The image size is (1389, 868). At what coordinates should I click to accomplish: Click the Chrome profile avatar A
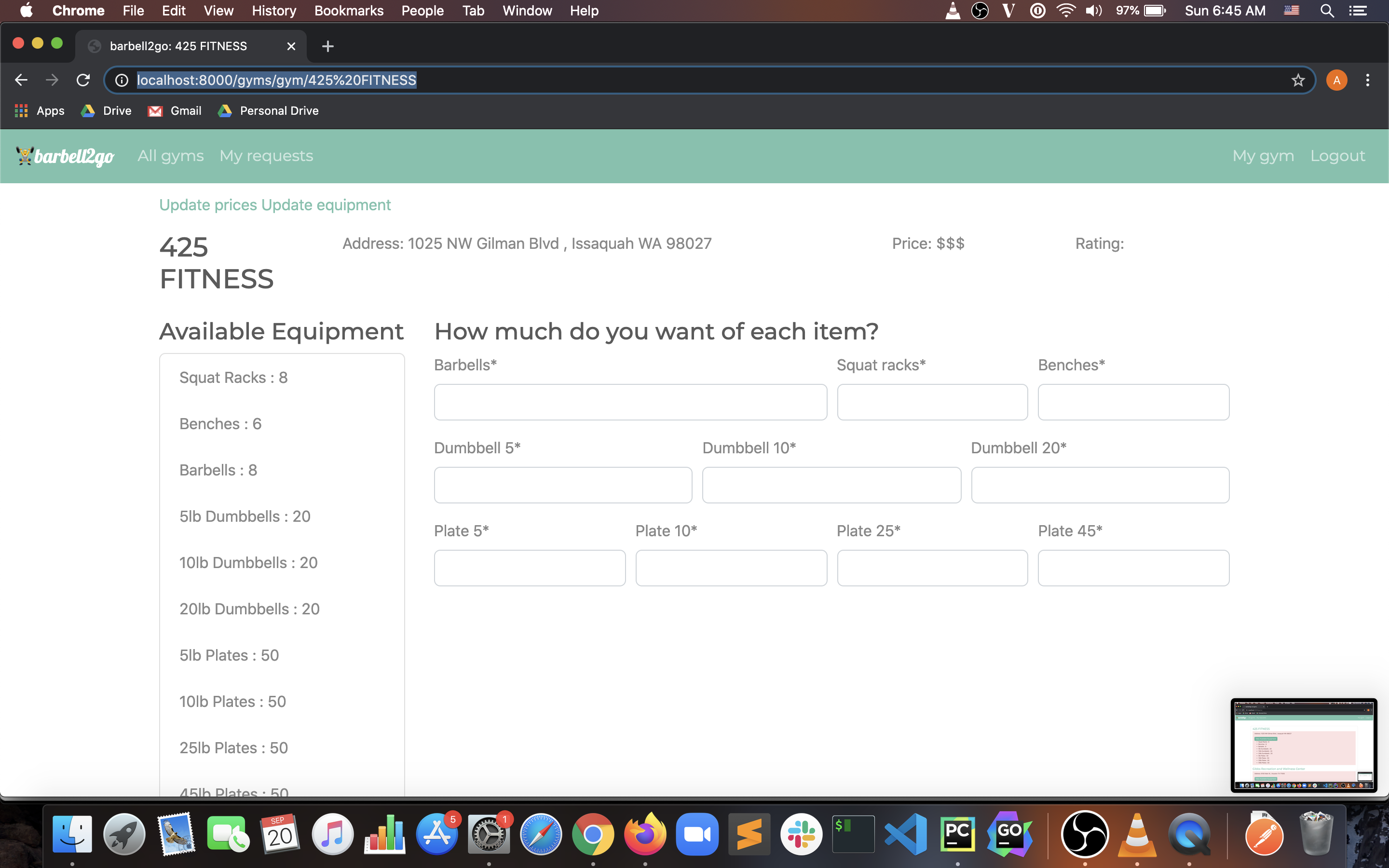[x=1336, y=80]
